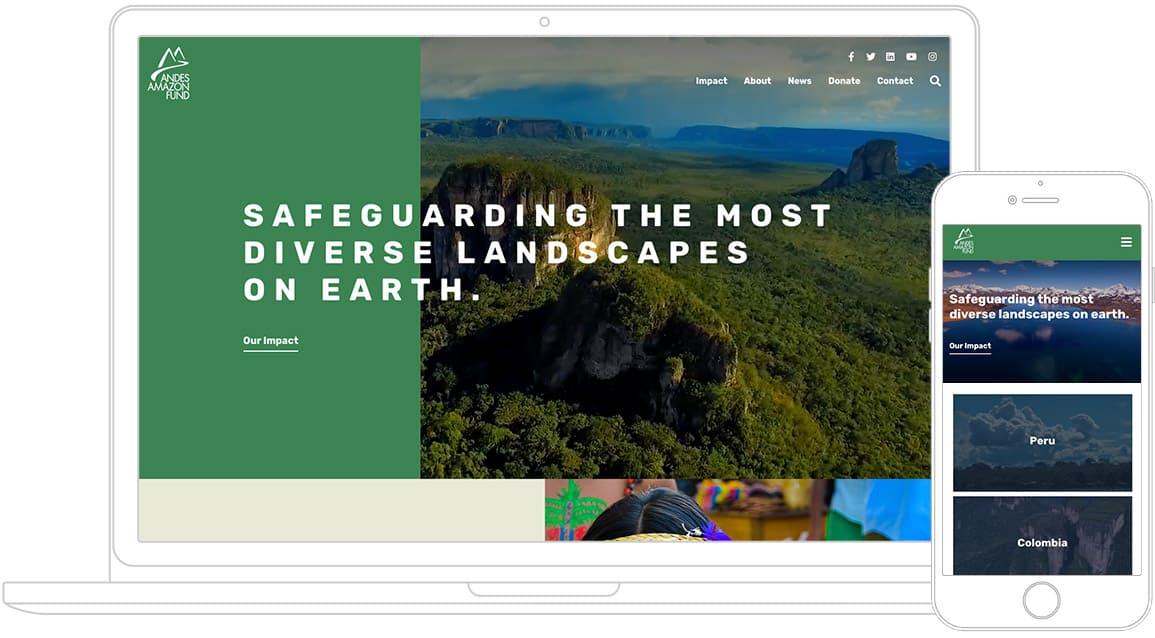Viewport: 1155px width, 638px height.
Task: Open the Impact menu item
Action: coord(712,81)
